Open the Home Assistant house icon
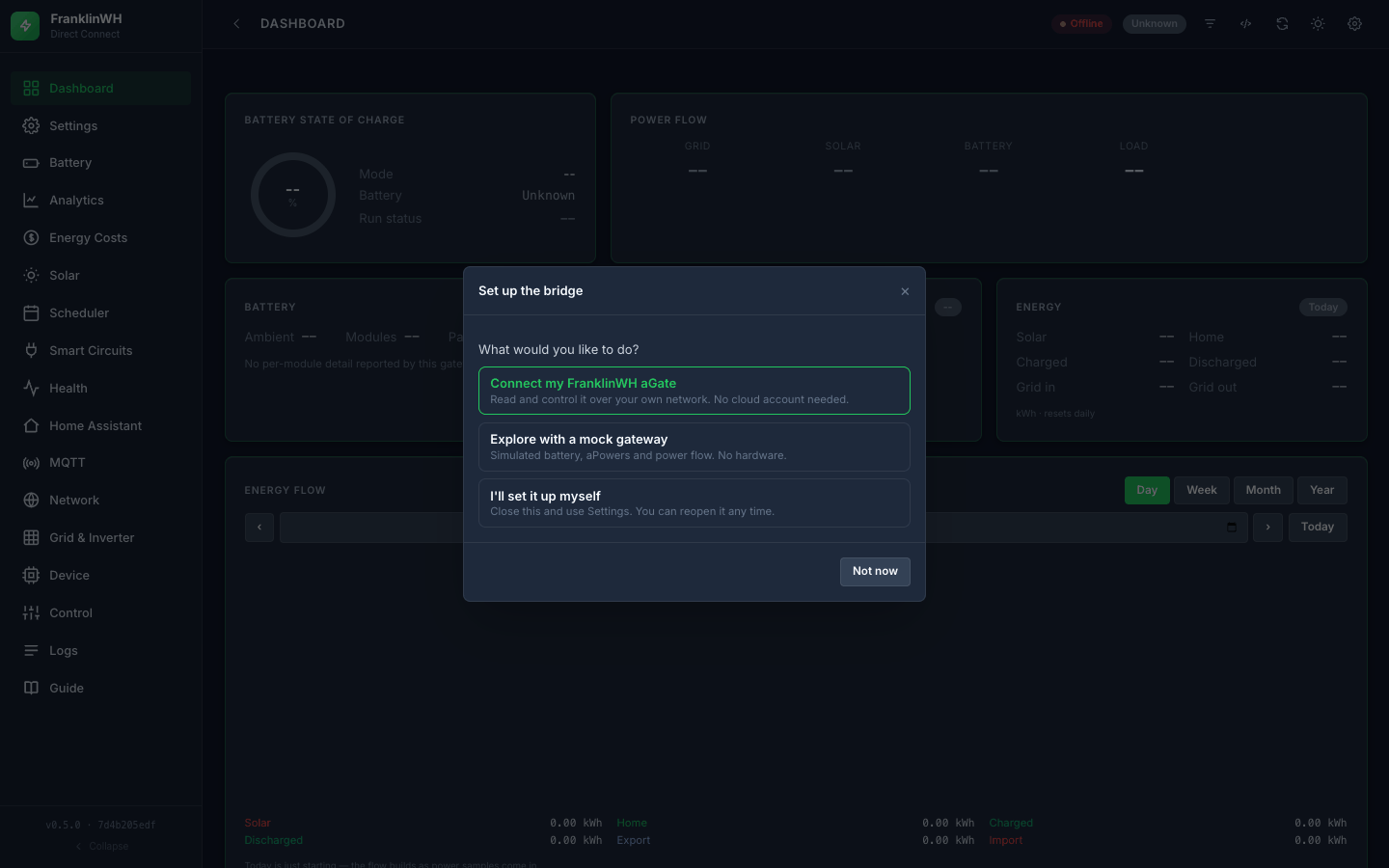Image resolution: width=1389 pixels, height=868 pixels. pos(31,426)
